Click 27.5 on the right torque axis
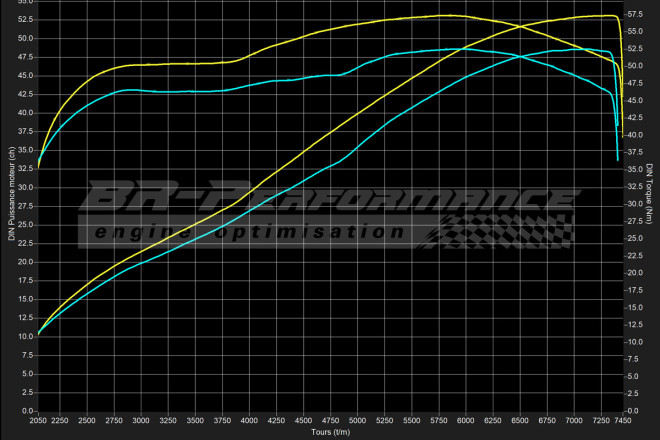The height and width of the screenshot is (440, 660). point(634,221)
